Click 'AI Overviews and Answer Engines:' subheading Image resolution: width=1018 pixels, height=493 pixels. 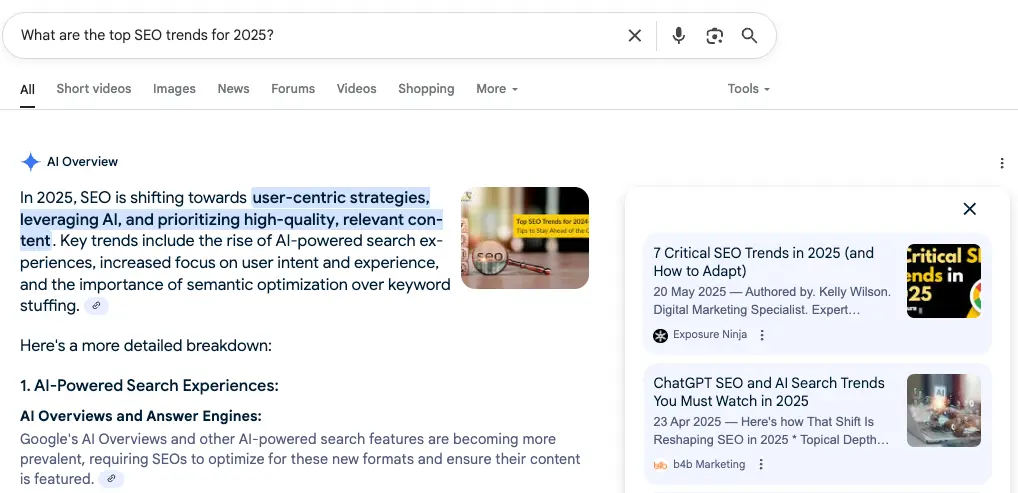pyautogui.click(x=141, y=416)
